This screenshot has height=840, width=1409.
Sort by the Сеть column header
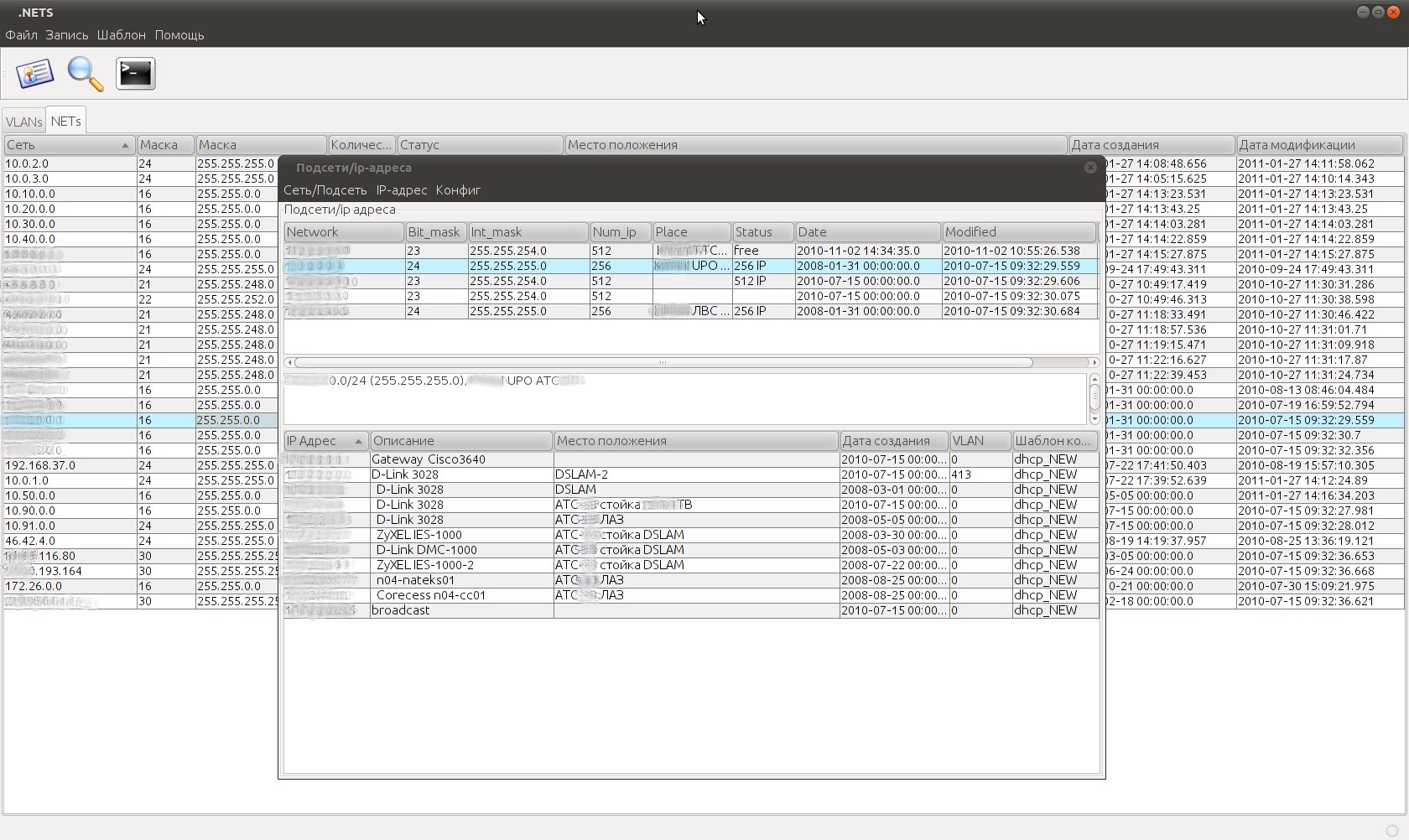click(x=69, y=145)
